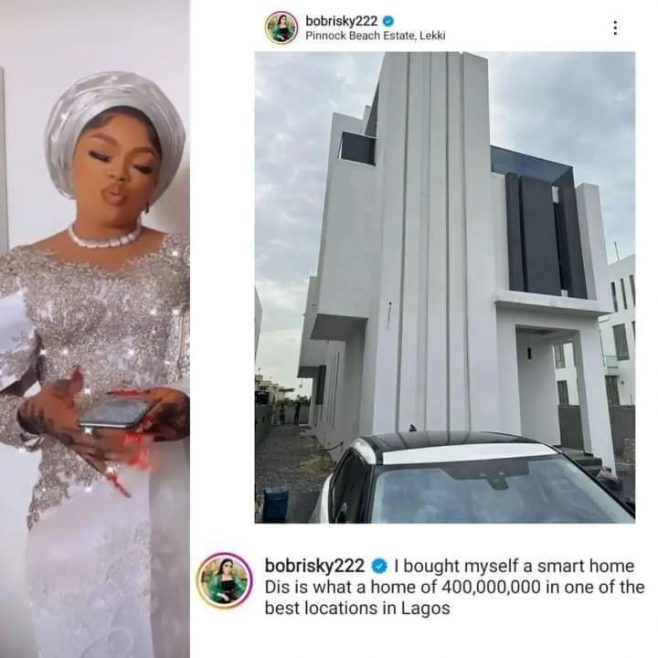Click the neighboring building right of house

621,330
